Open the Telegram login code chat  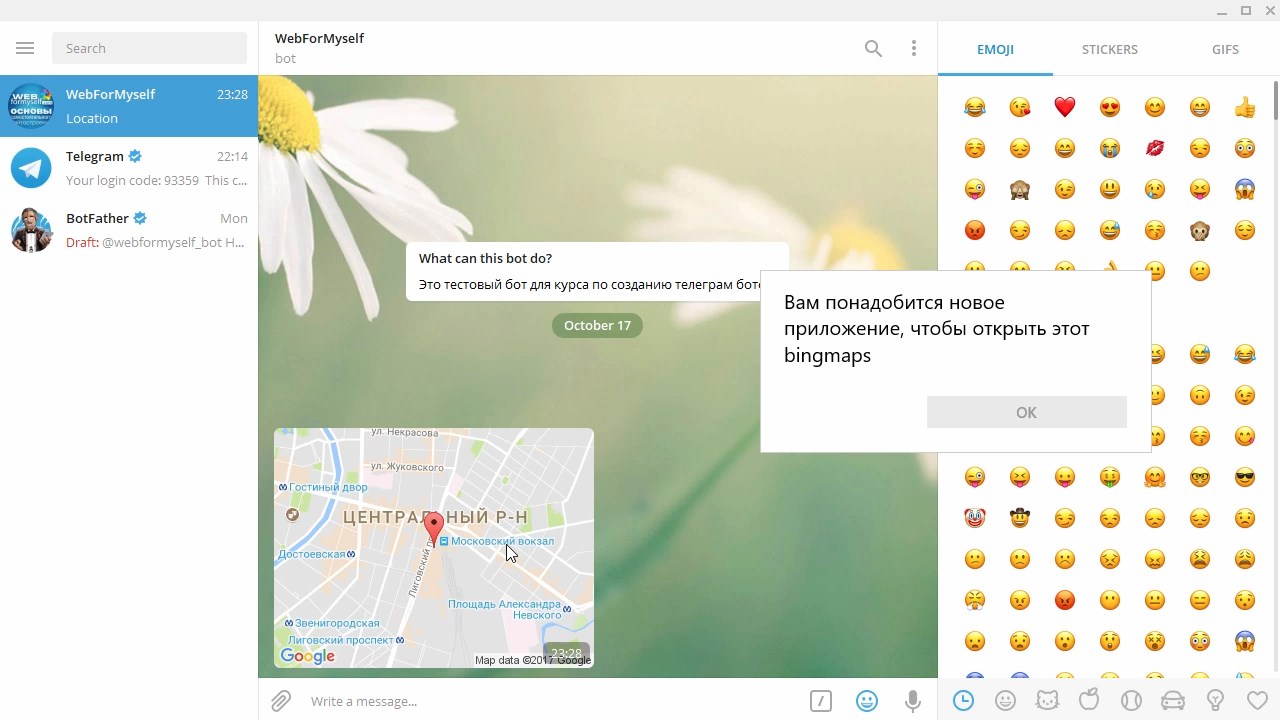(x=129, y=168)
